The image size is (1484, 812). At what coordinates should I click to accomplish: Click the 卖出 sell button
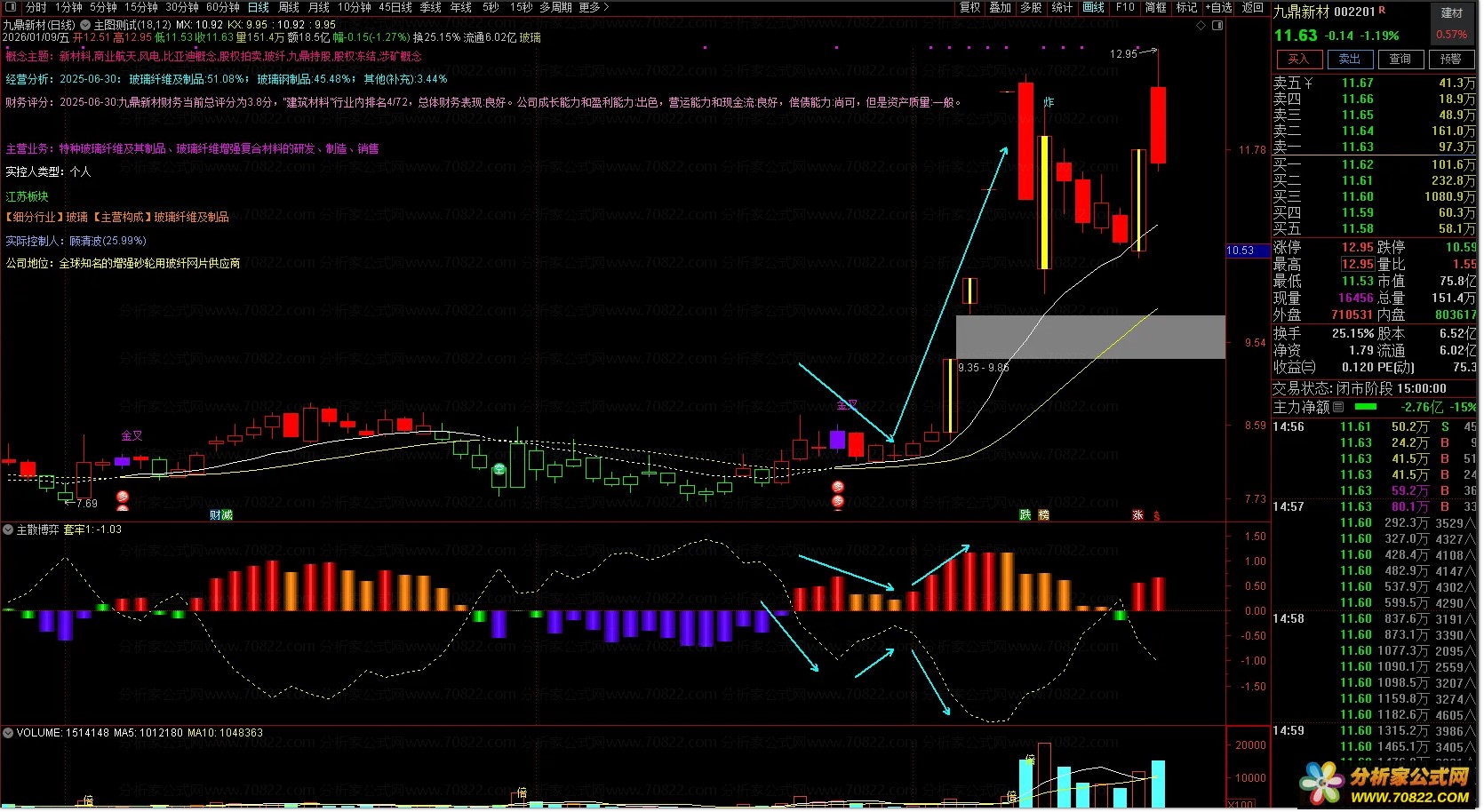click(x=1349, y=59)
